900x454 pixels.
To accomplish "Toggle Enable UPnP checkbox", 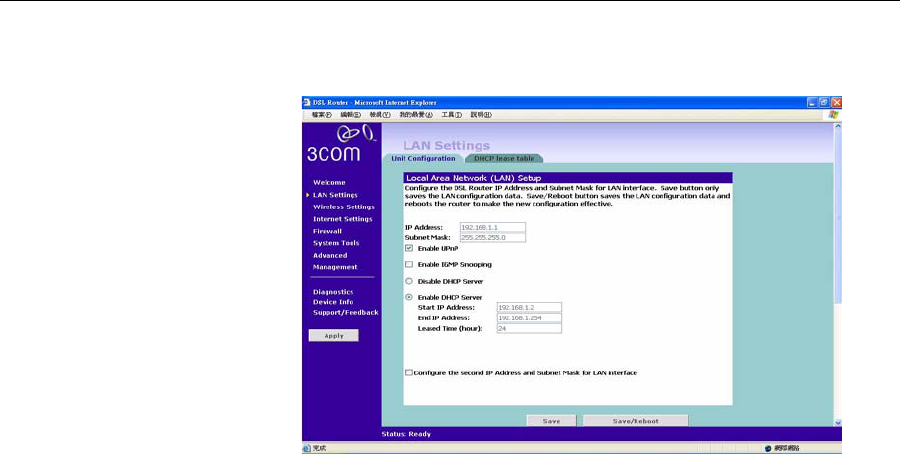I will click(409, 249).
